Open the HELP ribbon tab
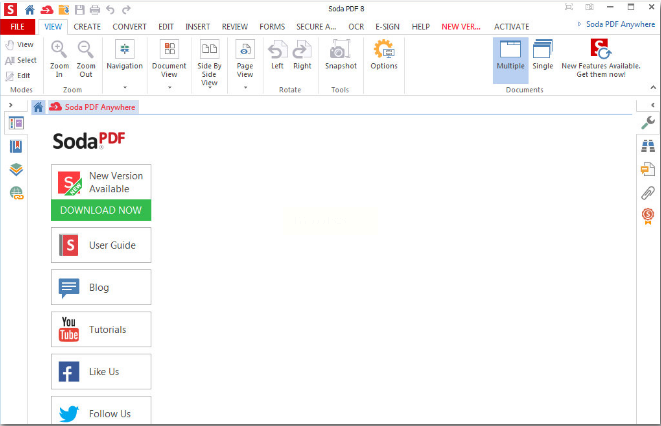Screen dimensions: 661x426 tap(421, 27)
